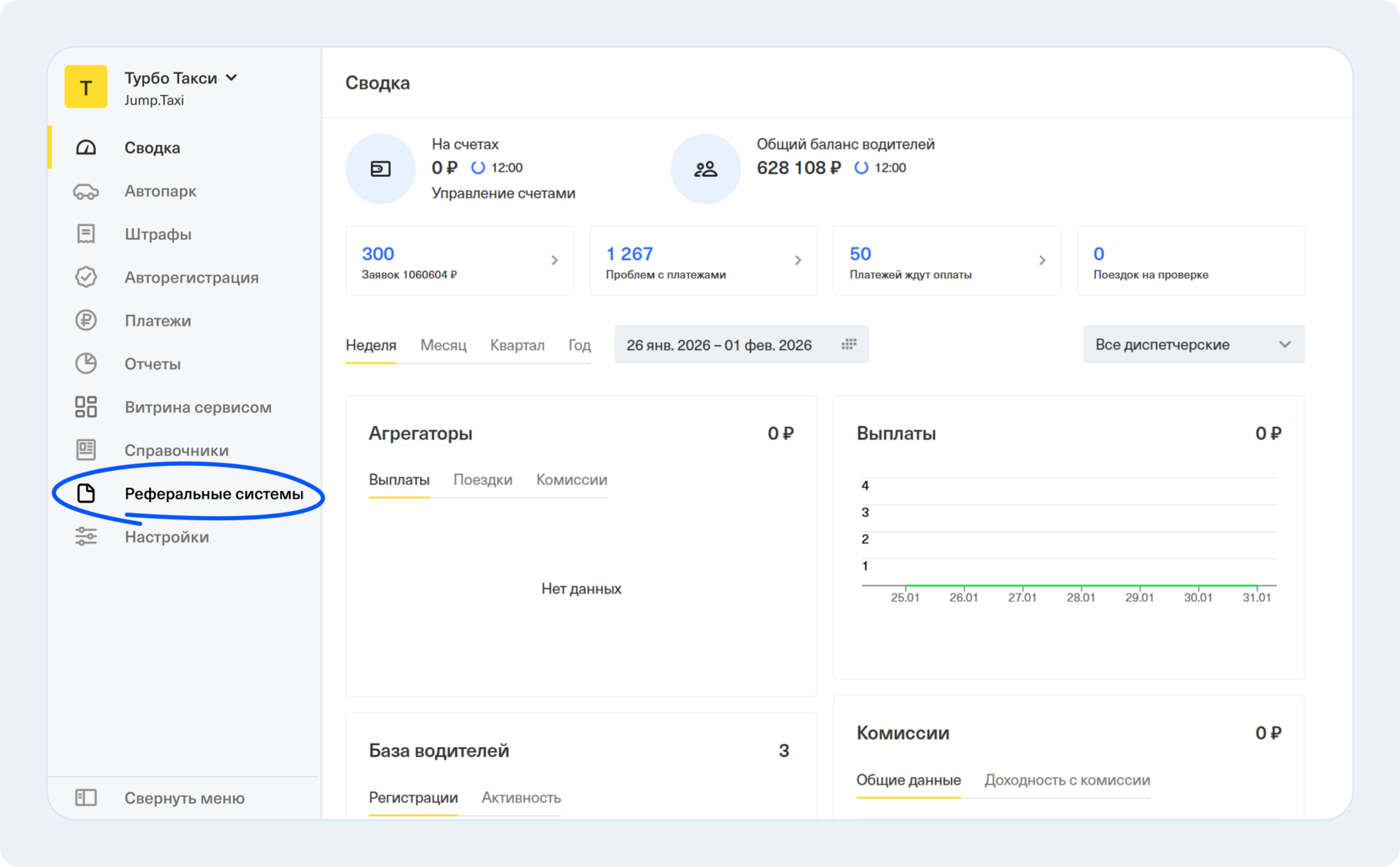
Task: Open the 300 Заявок card arrow
Action: pos(554,260)
